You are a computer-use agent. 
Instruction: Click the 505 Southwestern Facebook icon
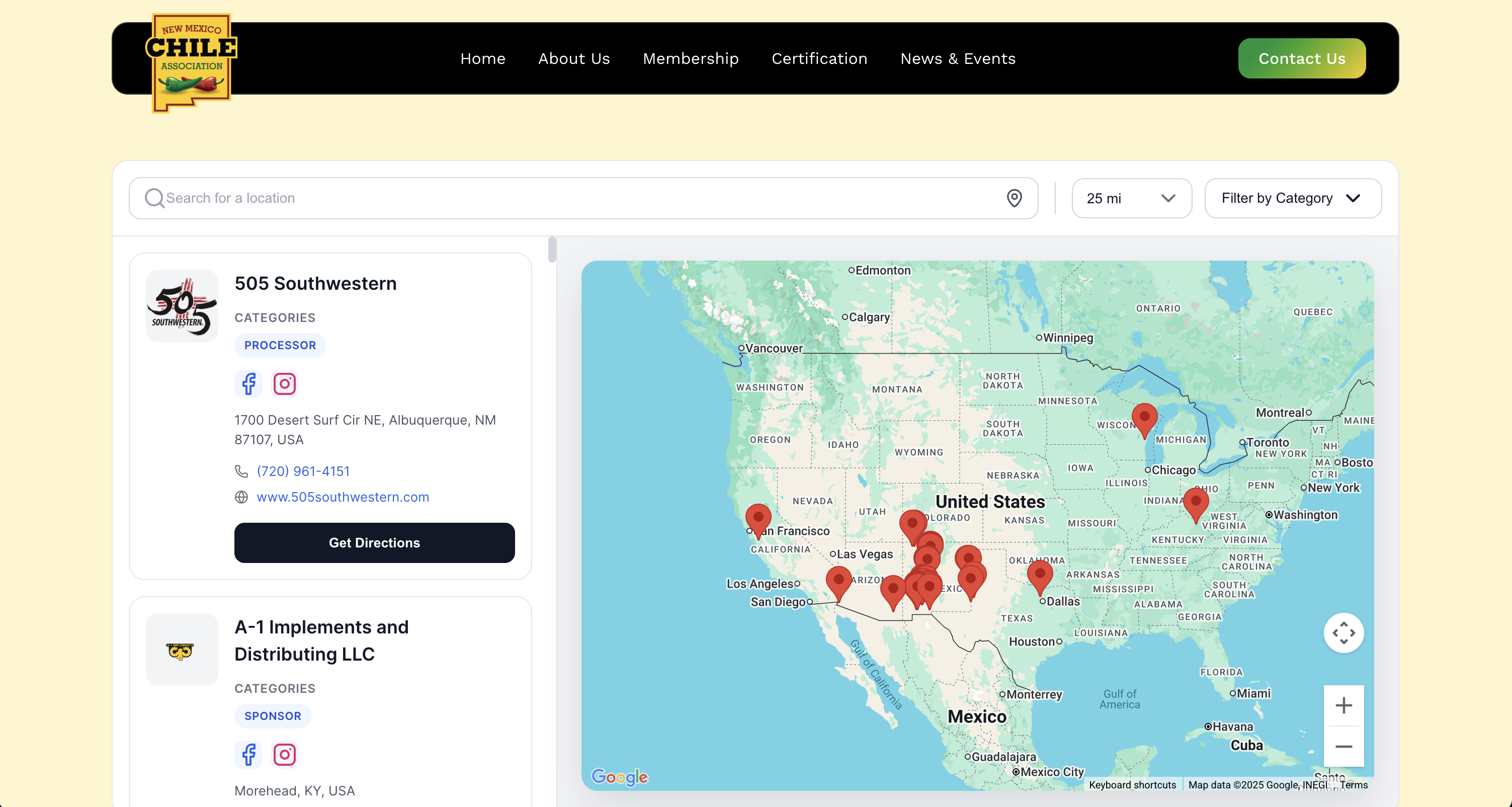coord(249,384)
